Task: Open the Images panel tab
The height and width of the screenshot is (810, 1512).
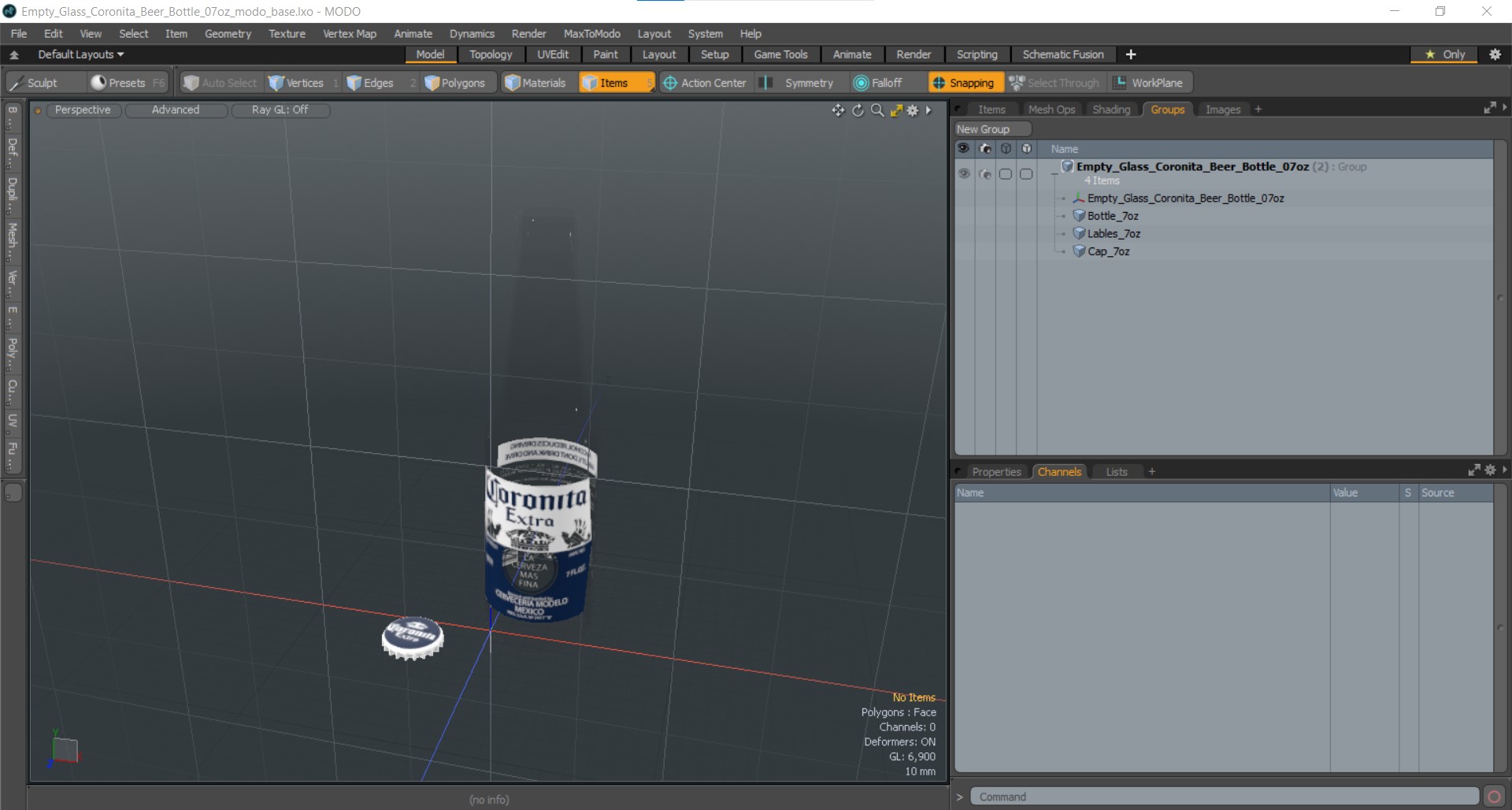Action: click(x=1223, y=110)
